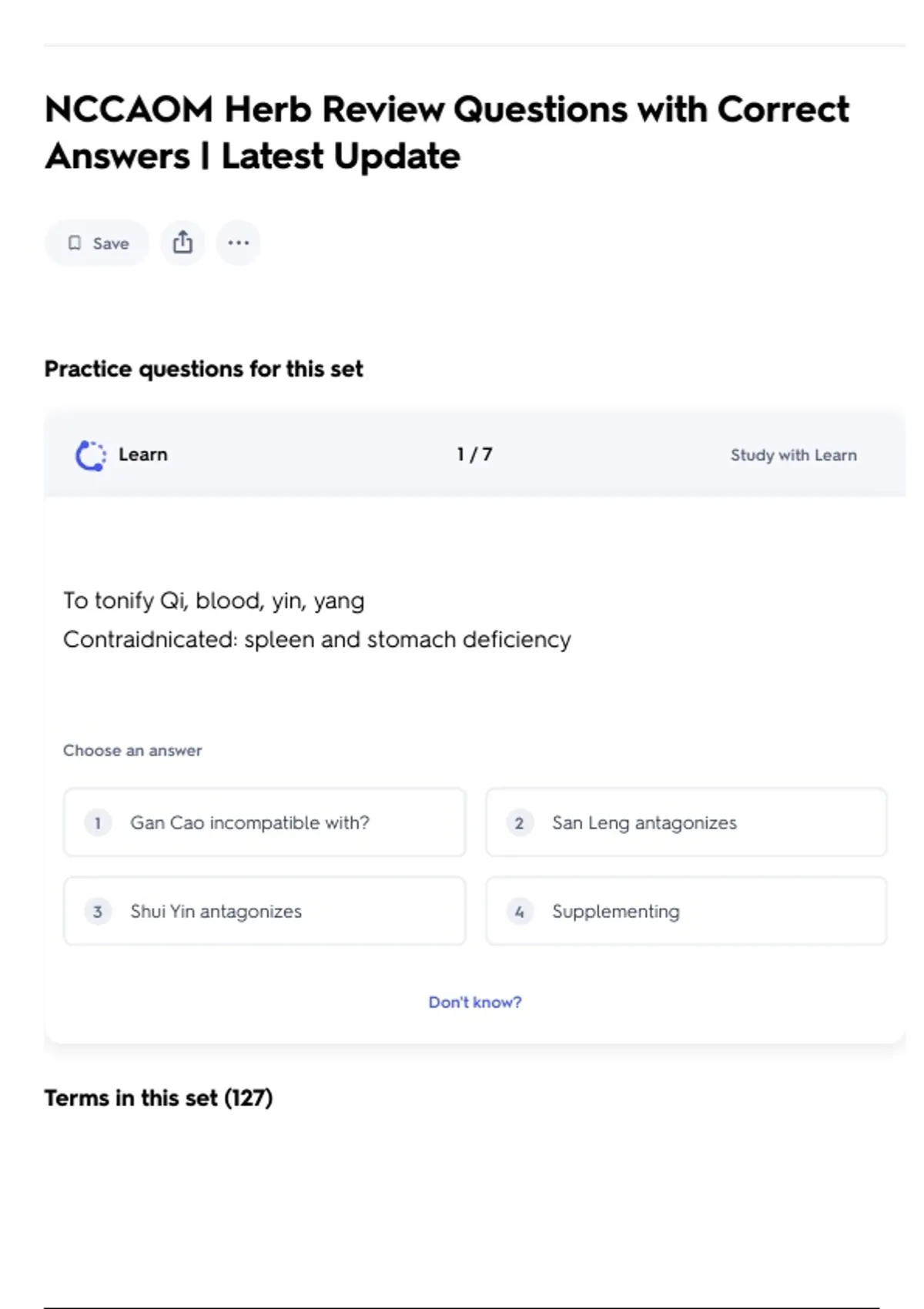924x1309 pixels.
Task: Open the "Study with Learn" link
Action: click(793, 455)
